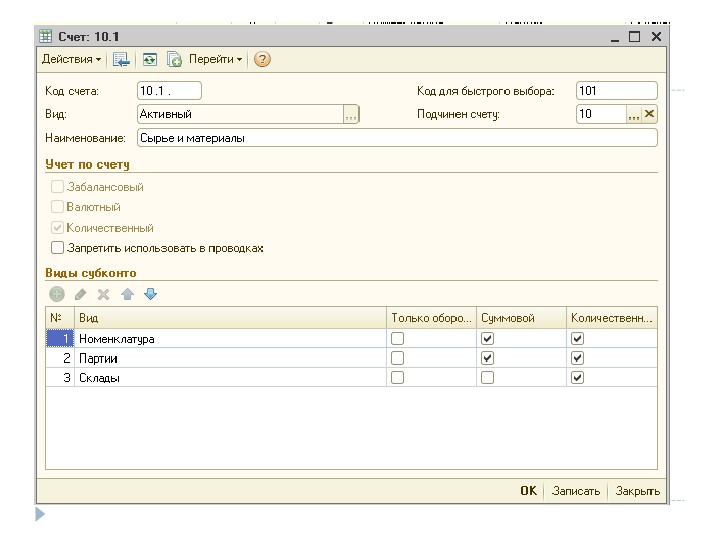Open help with the question mark icon
The image size is (720, 540).
click(x=262, y=60)
